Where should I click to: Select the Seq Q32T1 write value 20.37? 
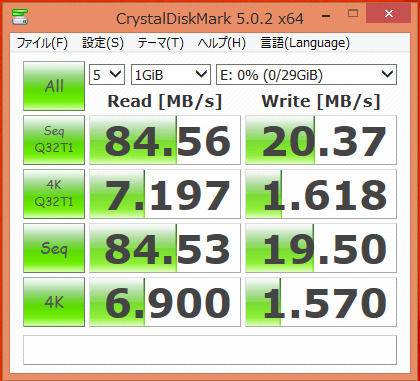tap(321, 140)
